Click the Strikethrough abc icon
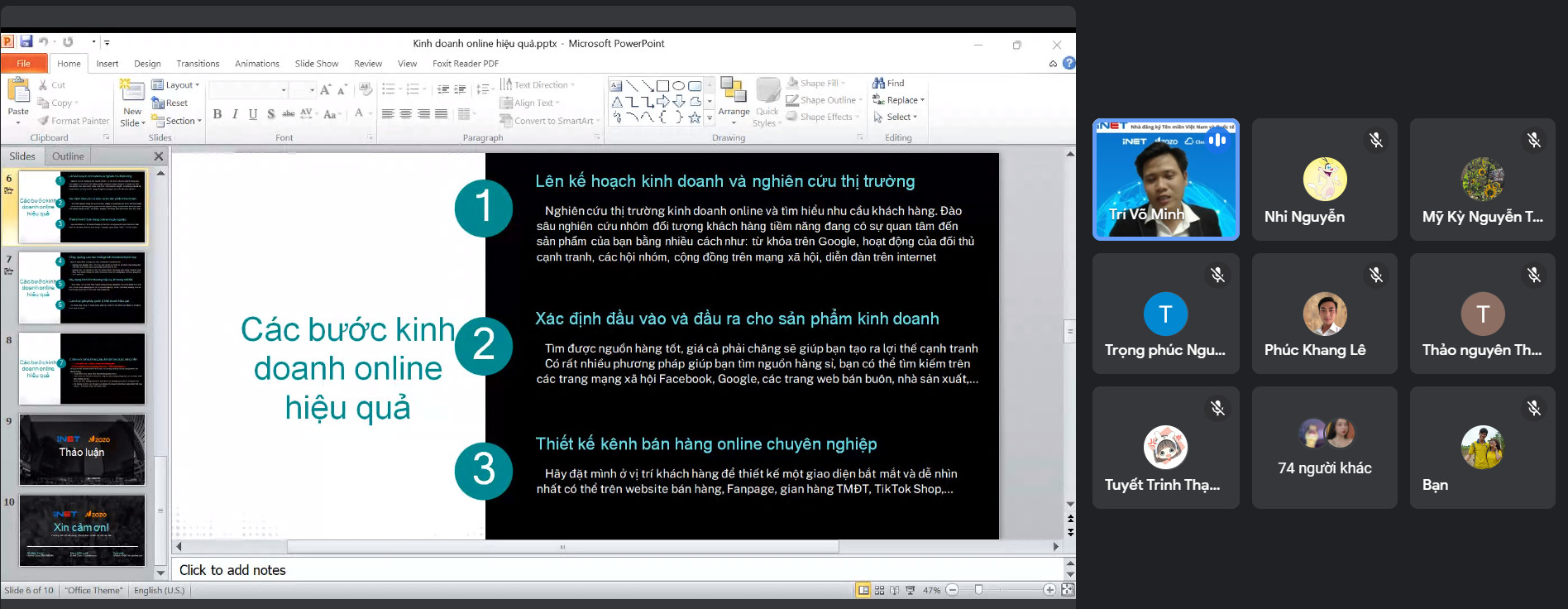The height and width of the screenshot is (609, 1568). pos(288,114)
